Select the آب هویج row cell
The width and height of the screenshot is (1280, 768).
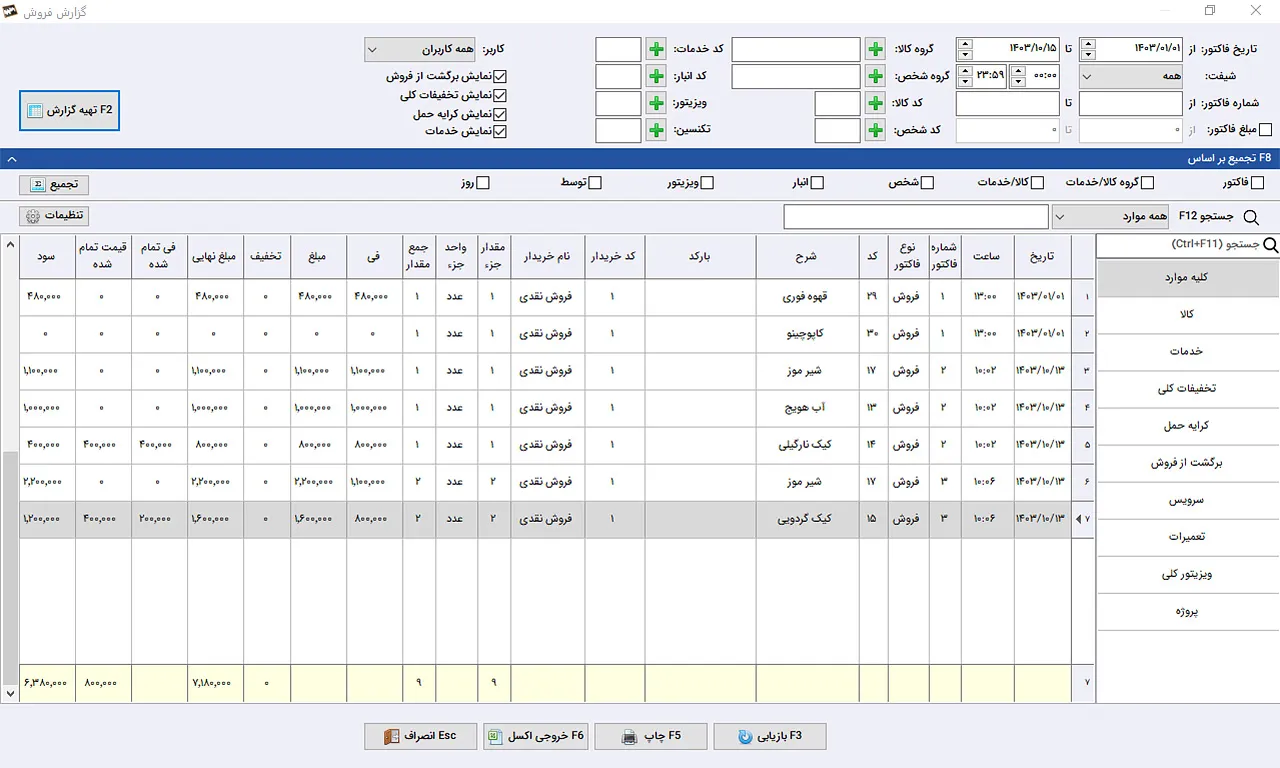(x=807, y=408)
